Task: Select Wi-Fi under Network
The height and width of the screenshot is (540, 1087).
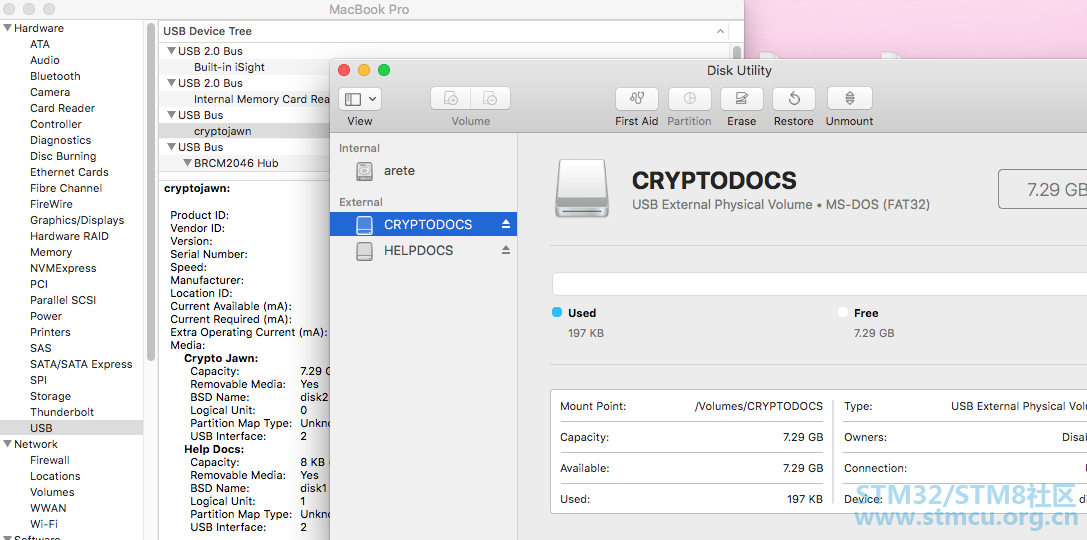Action: point(44,524)
